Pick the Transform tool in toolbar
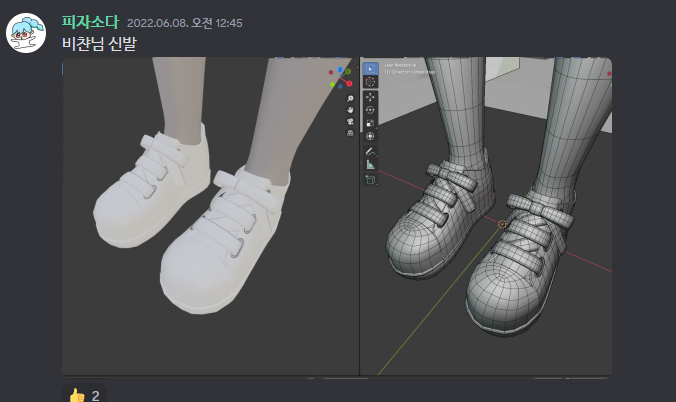 [370, 135]
